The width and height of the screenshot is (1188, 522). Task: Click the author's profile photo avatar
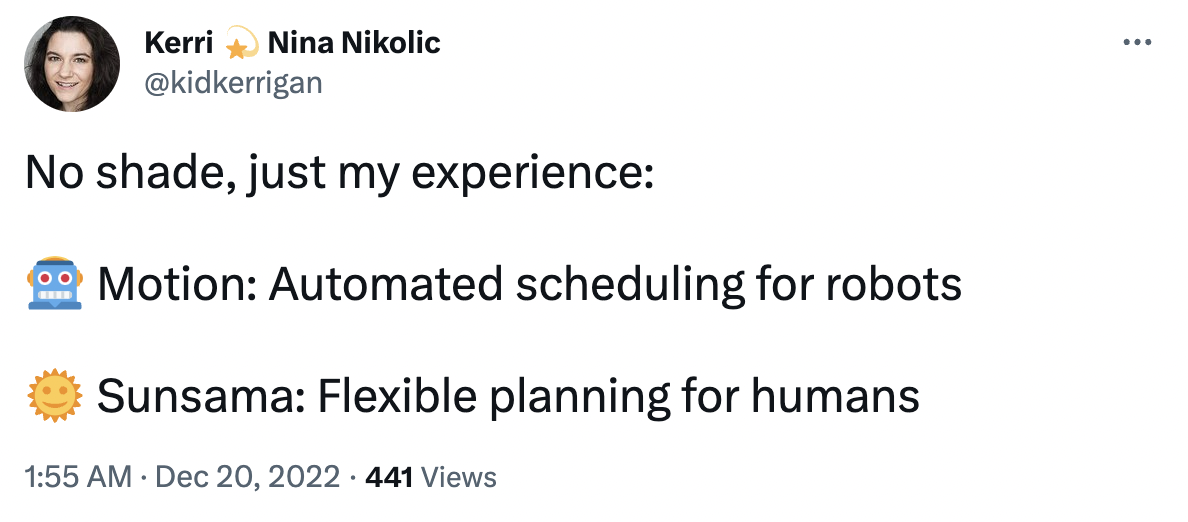click(x=72, y=64)
